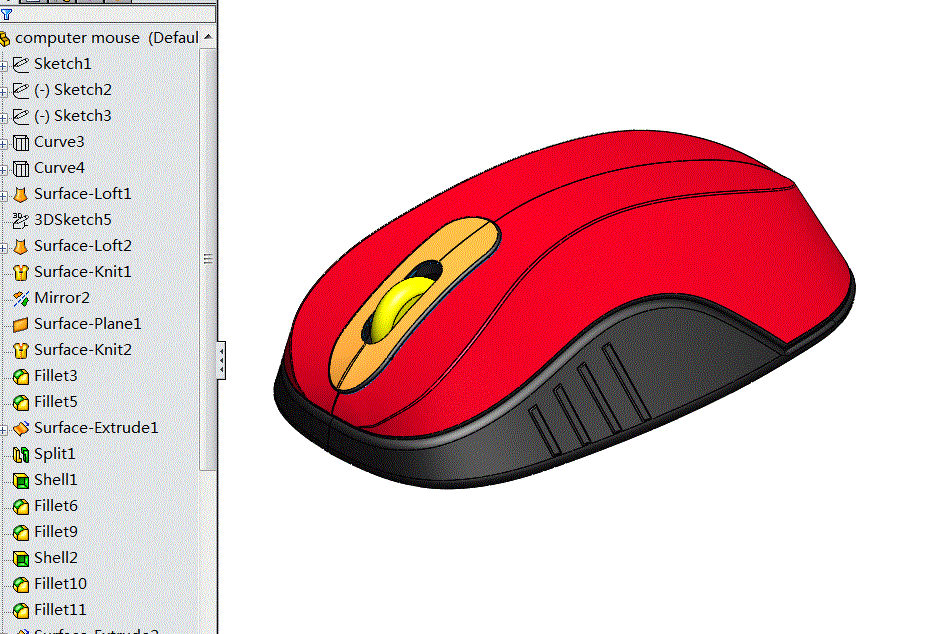
Task: Select the Surface-Loft1 feature icon
Action: pyautogui.click(x=21, y=193)
